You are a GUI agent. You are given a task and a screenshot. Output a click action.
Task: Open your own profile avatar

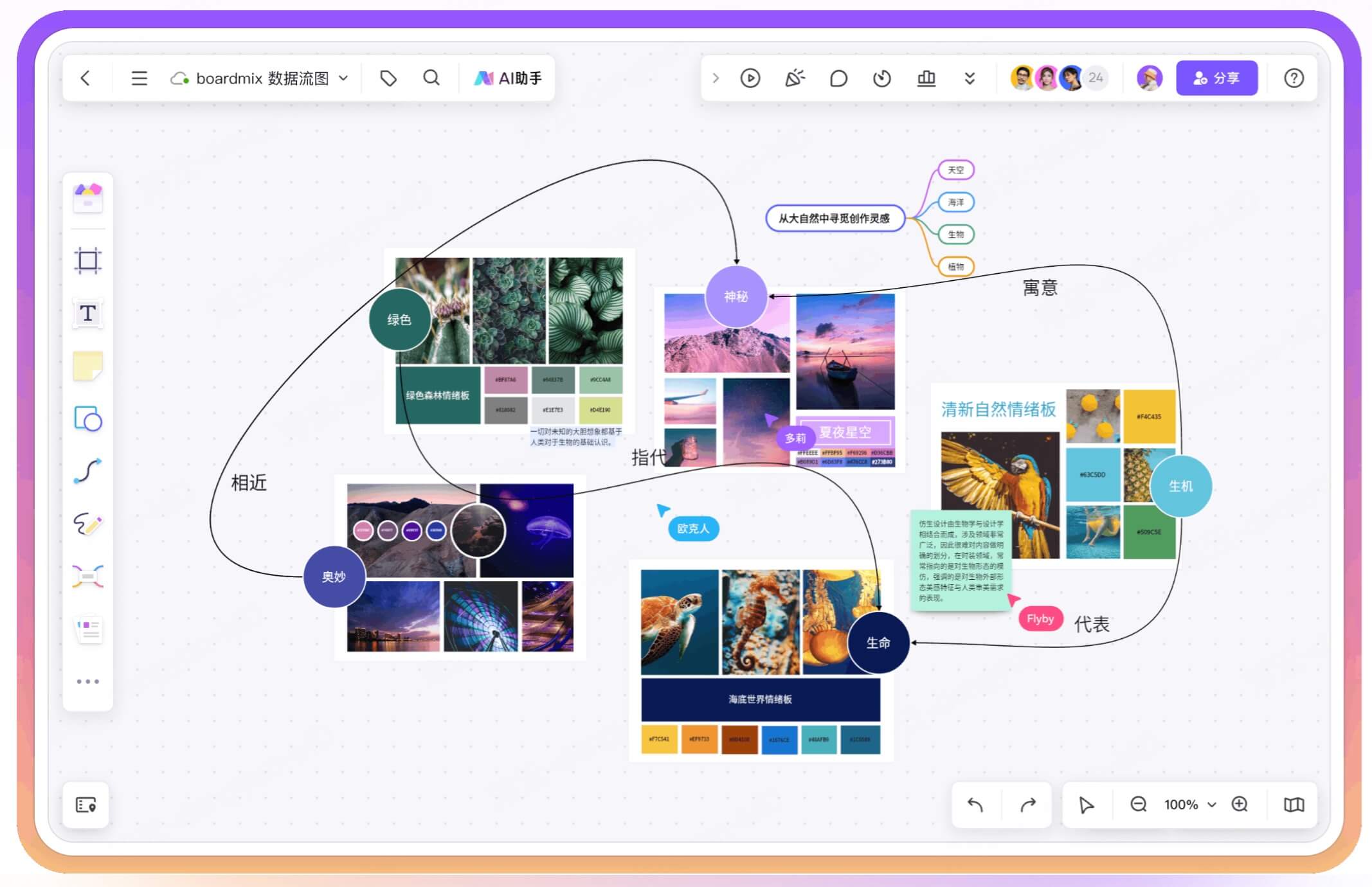pos(1150,78)
